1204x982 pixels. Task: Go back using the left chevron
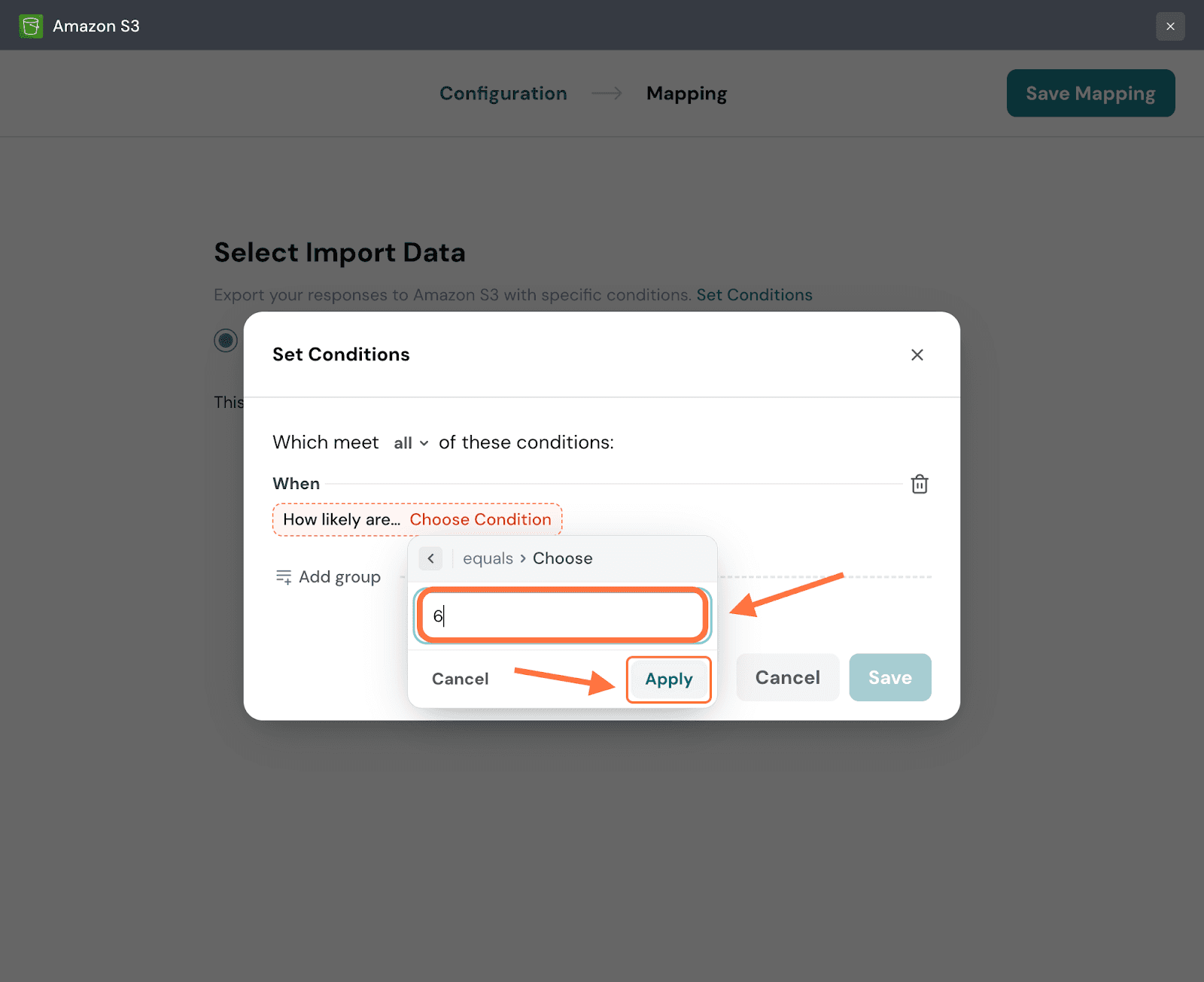[430, 558]
